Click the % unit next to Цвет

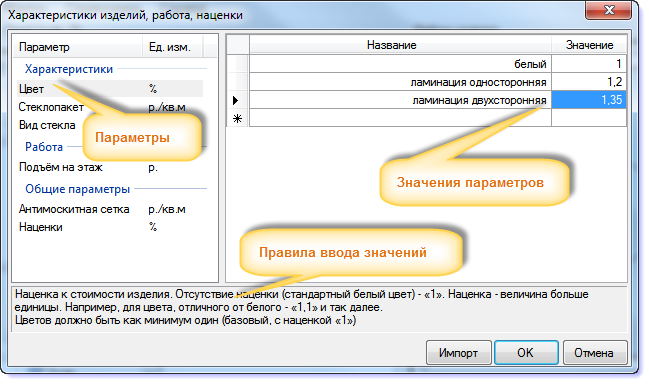point(153,89)
